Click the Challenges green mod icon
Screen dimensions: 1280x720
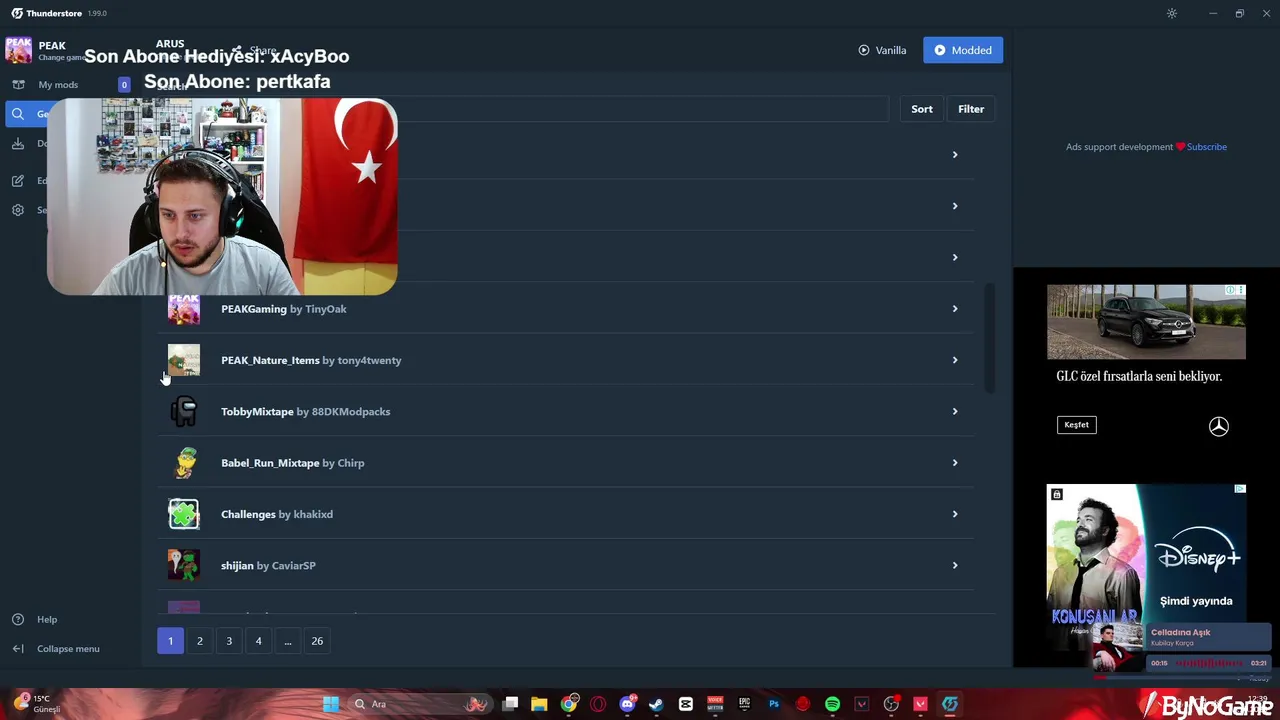184,514
